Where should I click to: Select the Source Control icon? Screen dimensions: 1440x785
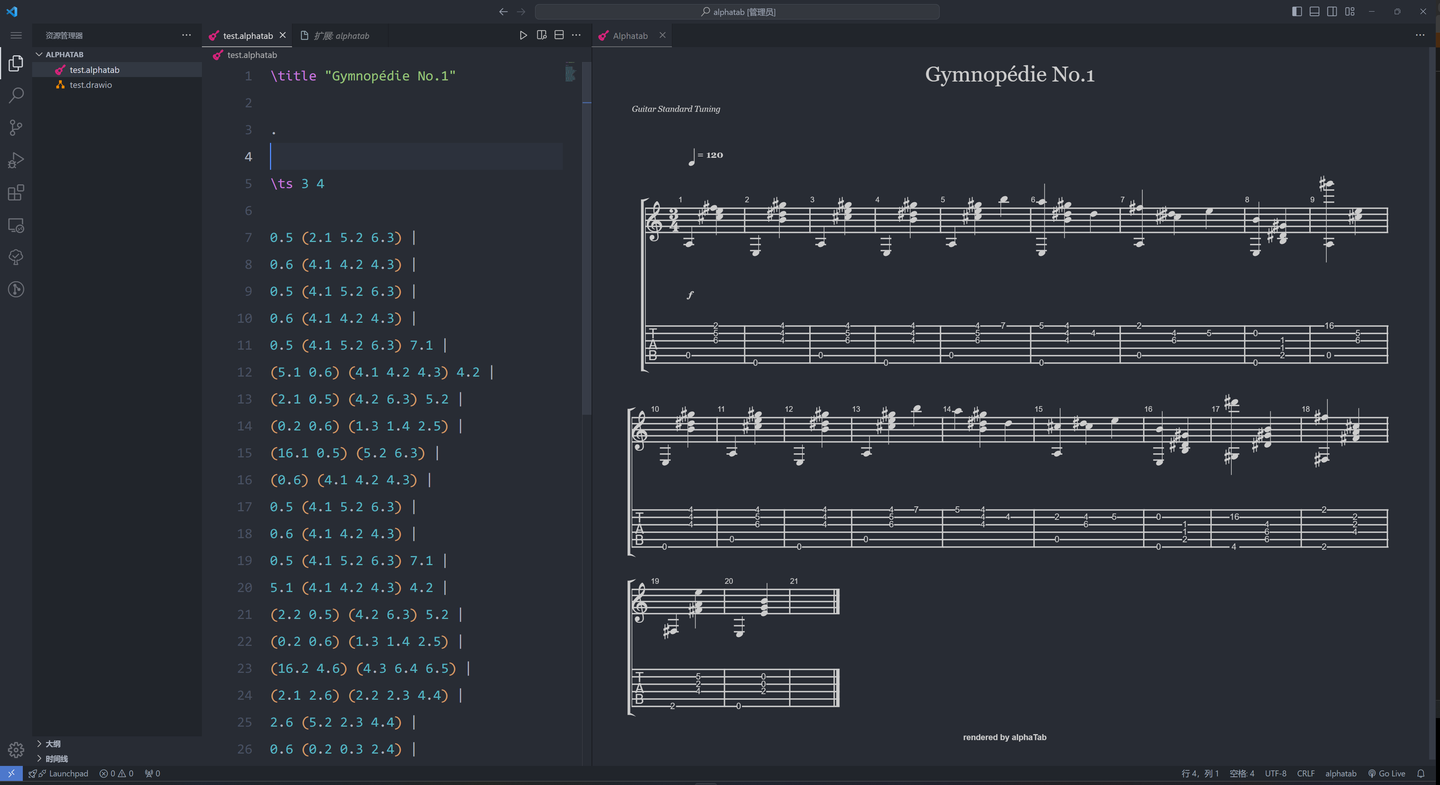pos(15,127)
